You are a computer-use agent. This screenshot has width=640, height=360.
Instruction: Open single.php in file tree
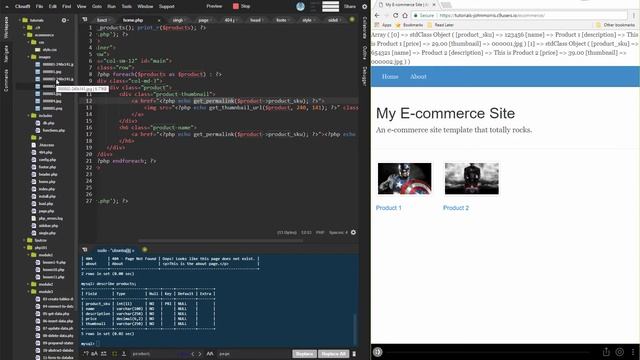(47, 233)
